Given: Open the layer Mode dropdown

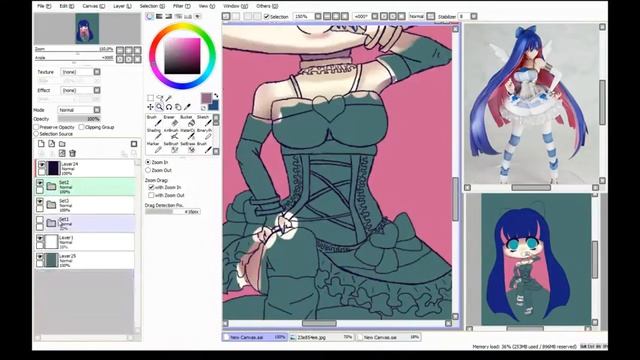Looking at the screenshot, I should (x=97, y=110).
